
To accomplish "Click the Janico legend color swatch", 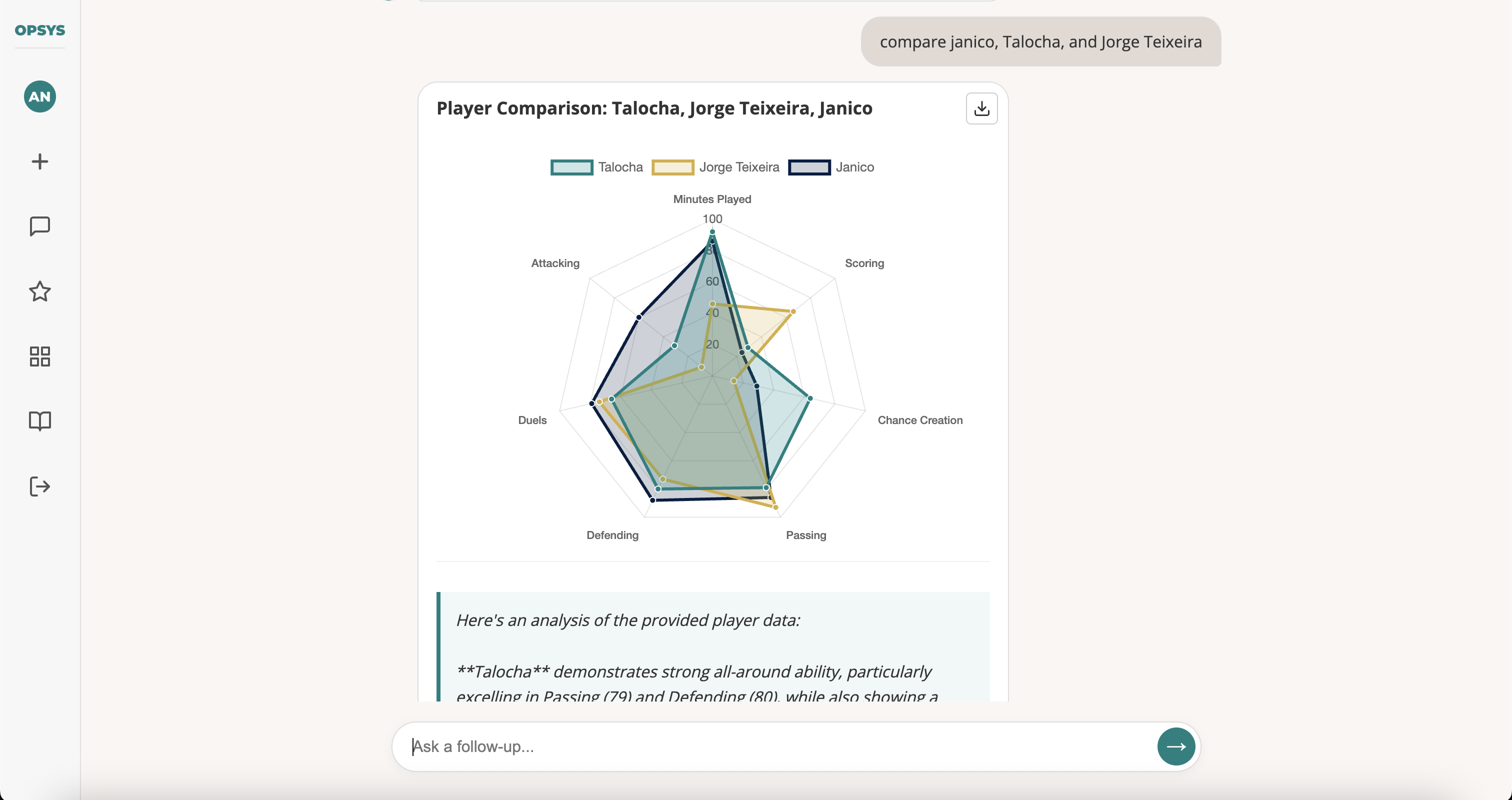I will 809,167.
